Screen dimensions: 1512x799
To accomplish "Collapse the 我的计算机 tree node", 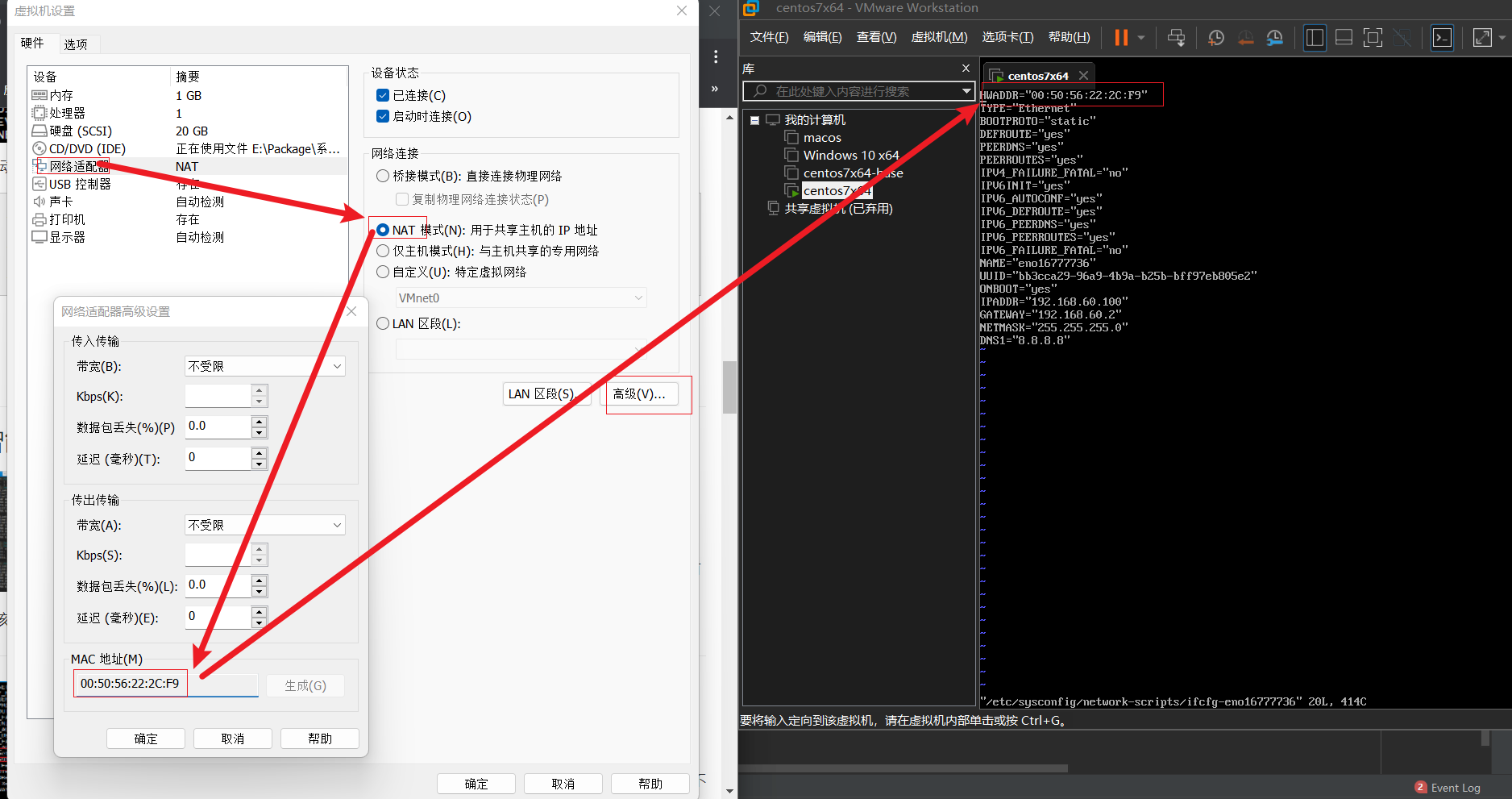I will (x=754, y=120).
